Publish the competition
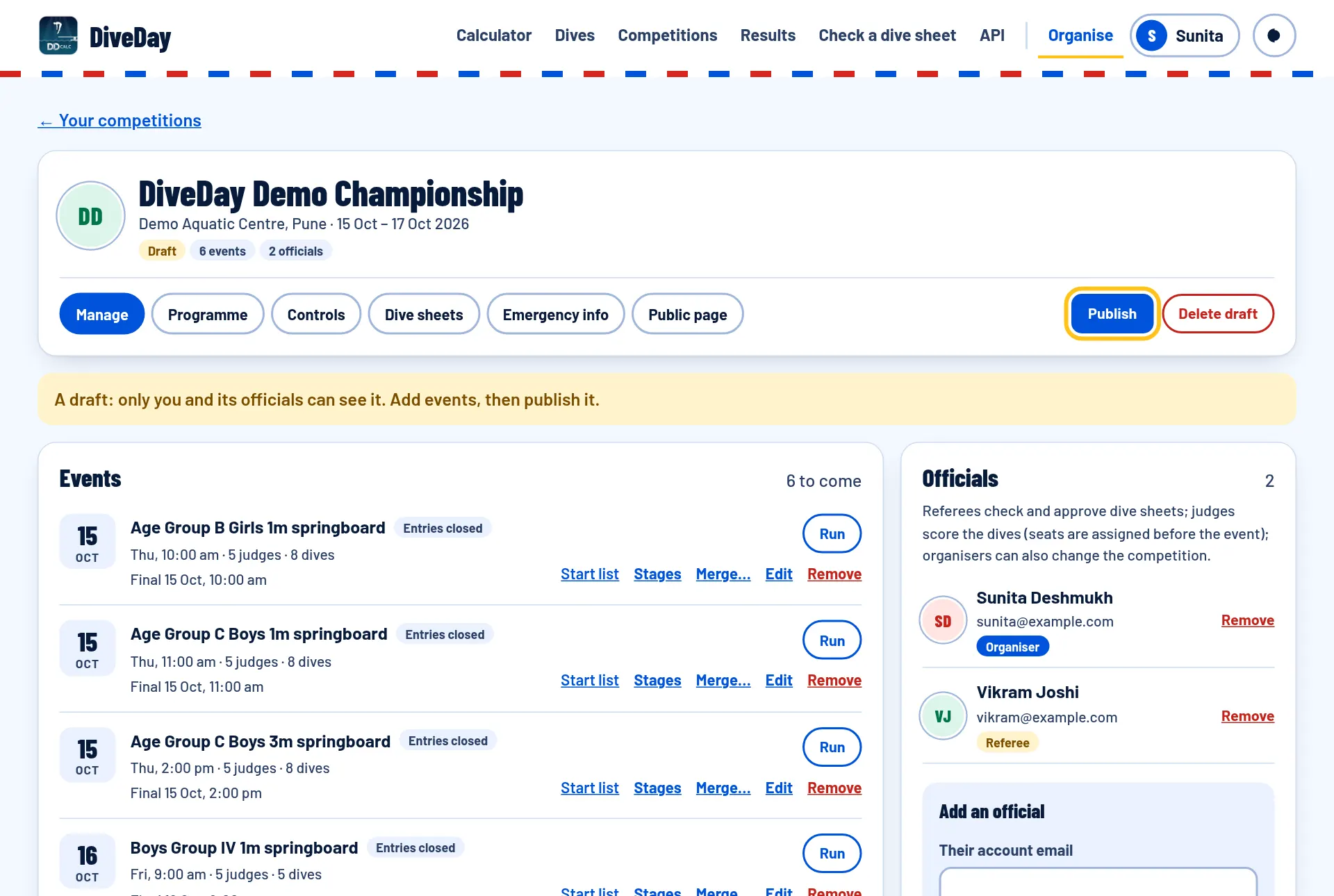This screenshot has height=896, width=1334. click(1112, 313)
